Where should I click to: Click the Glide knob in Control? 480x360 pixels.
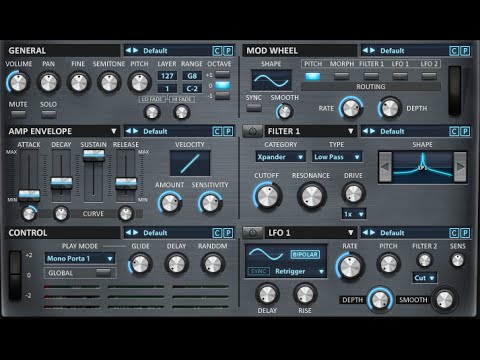140,264
